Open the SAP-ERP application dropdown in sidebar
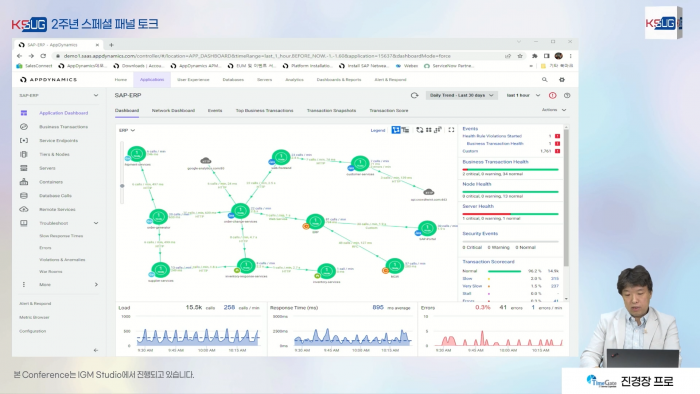The image size is (700, 394). click(58, 95)
